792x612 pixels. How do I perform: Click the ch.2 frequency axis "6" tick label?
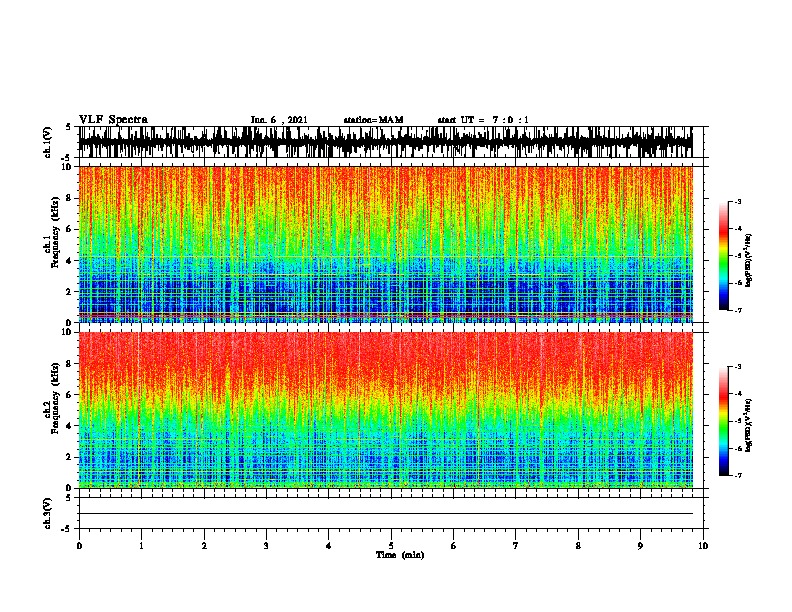pyautogui.click(x=70, y=395)
